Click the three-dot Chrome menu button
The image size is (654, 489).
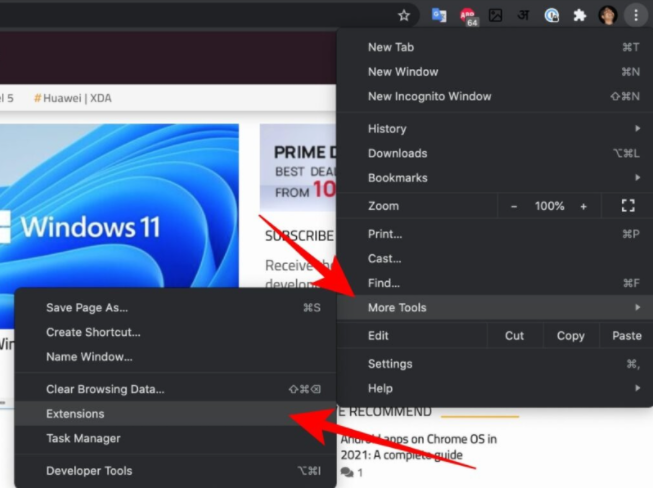[x=636, y=16]
